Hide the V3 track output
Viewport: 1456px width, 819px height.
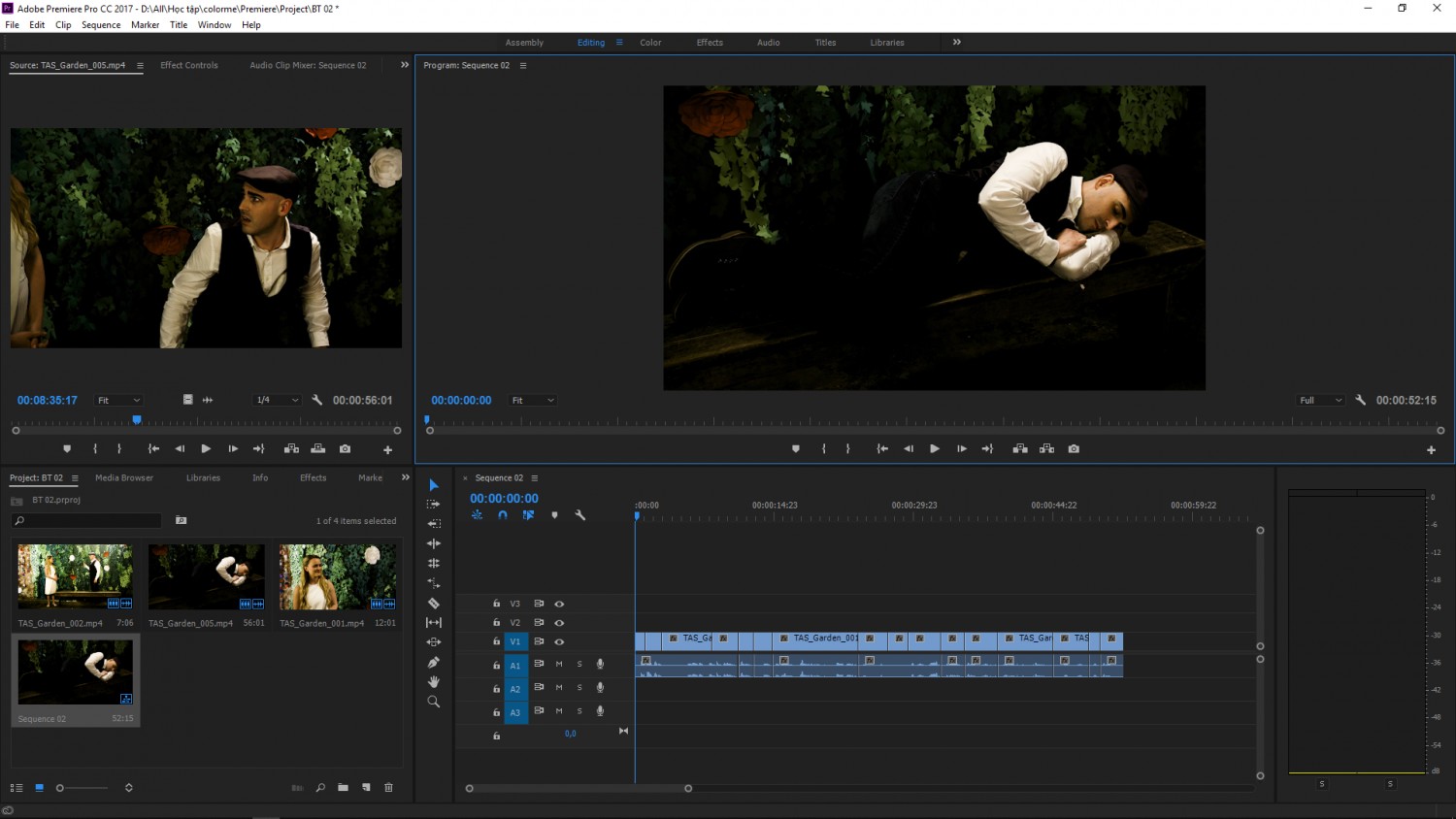pos(559,604)
